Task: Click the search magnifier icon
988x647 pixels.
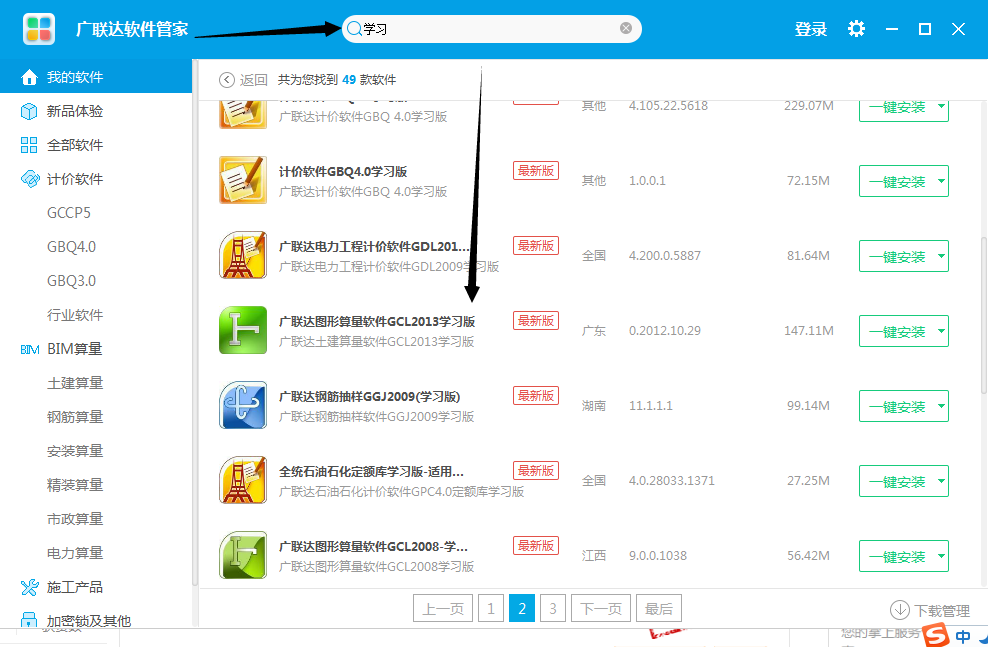Action: [x=354, y=28]
